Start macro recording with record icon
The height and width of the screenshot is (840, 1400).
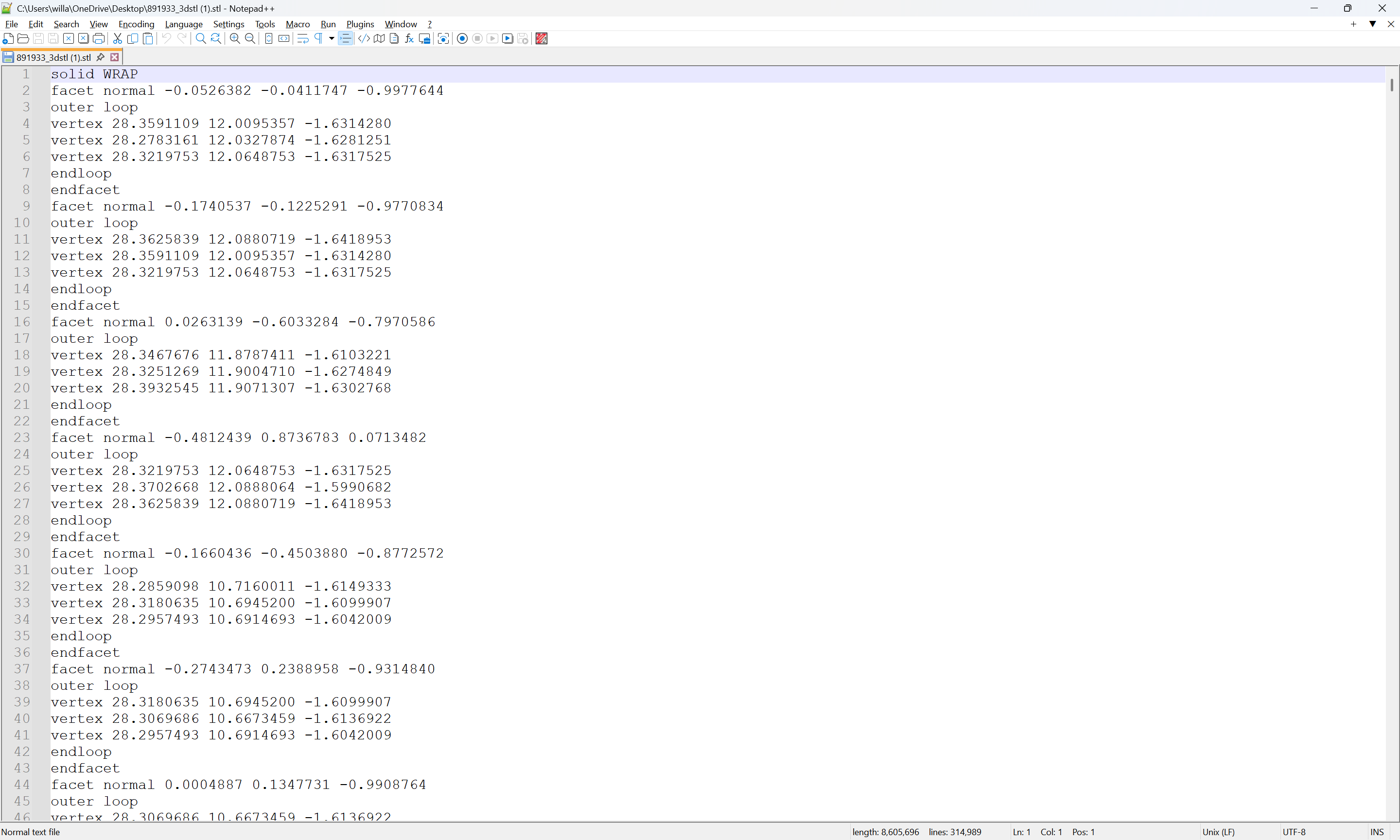[462, 38]
